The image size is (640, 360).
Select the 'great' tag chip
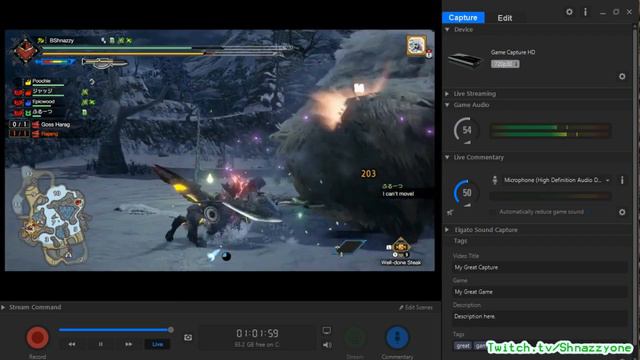pos(463,346)
